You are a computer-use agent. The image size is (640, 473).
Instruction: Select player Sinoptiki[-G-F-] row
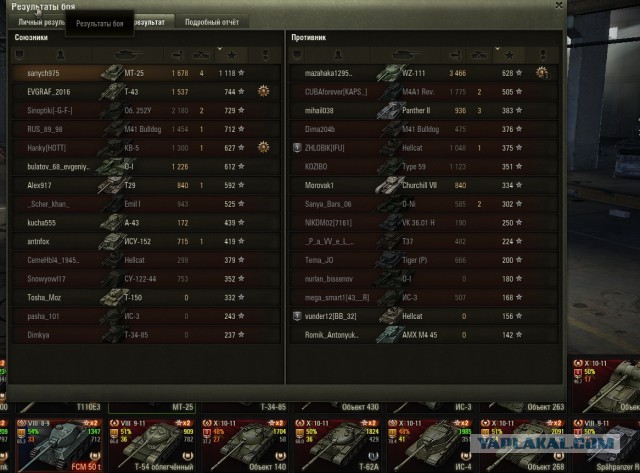(146, 111)
